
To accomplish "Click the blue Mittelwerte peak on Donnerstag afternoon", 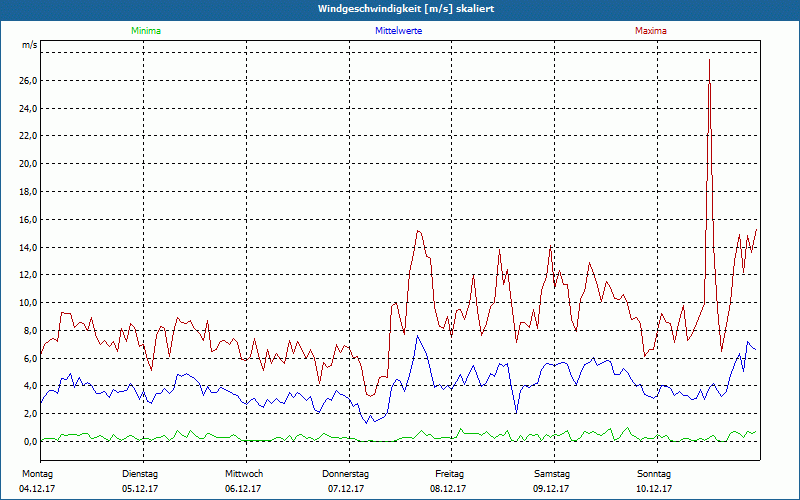I will (x=418, y=336).
